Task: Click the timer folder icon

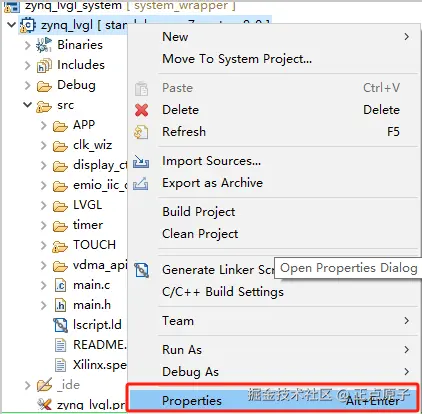Action: 60,226
